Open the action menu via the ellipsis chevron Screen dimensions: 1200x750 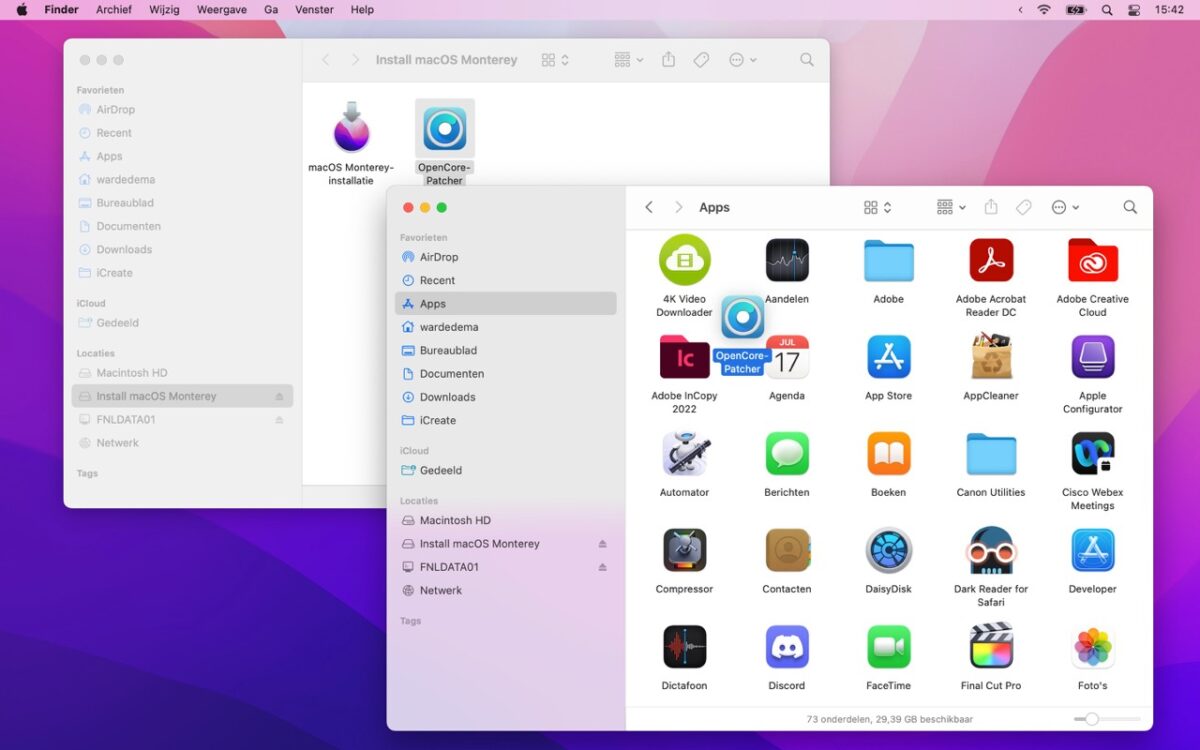point(1064,207)
